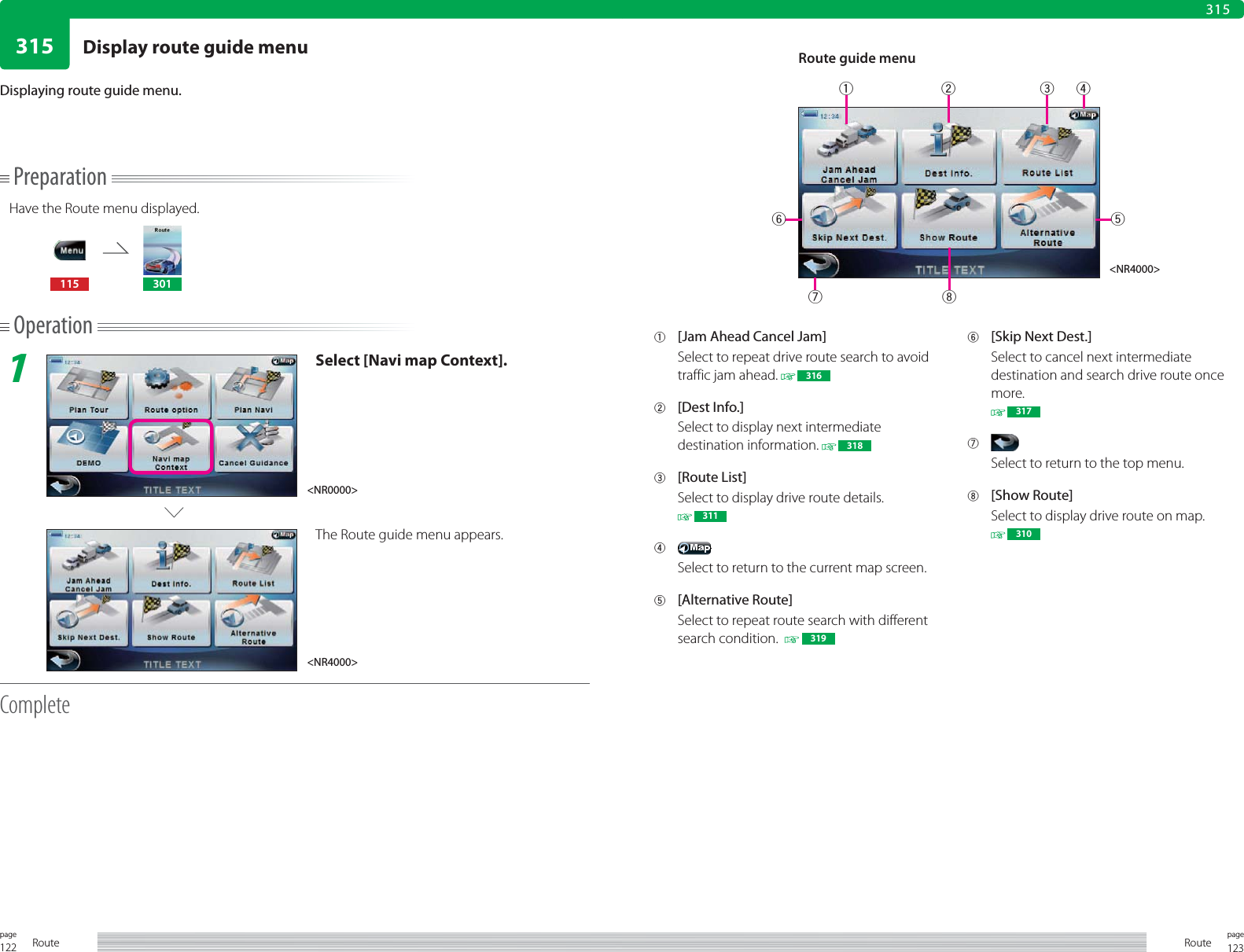The height and width of the screenshot is (952, 1244).
Task: Select the DEMO tile in Route menu
Action: pyautogui.click(x=88, y=447)
